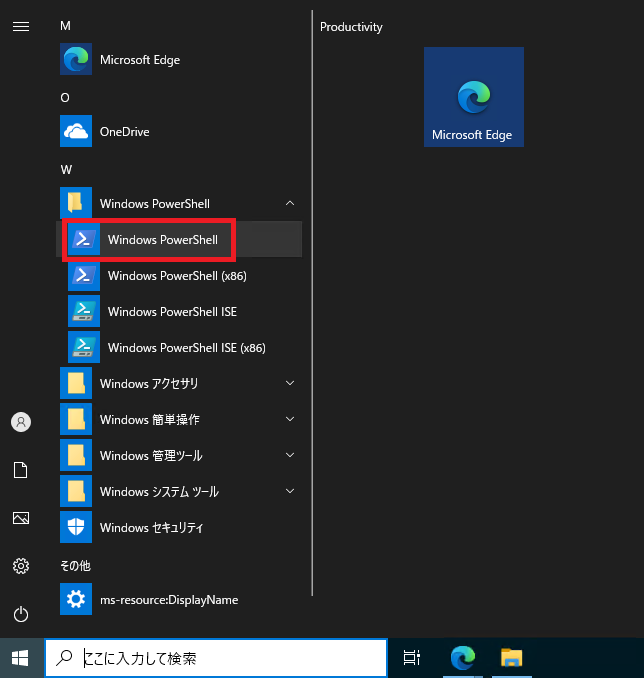
Task: Click the highlighted Windows PowerShell app label
Action: 163,240
